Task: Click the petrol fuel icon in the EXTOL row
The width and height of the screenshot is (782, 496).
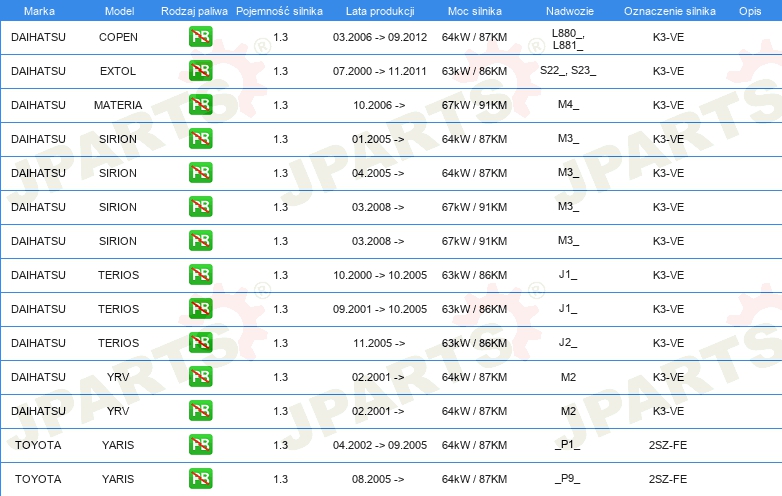Action: pyautogui.click(x=200, y=71)
